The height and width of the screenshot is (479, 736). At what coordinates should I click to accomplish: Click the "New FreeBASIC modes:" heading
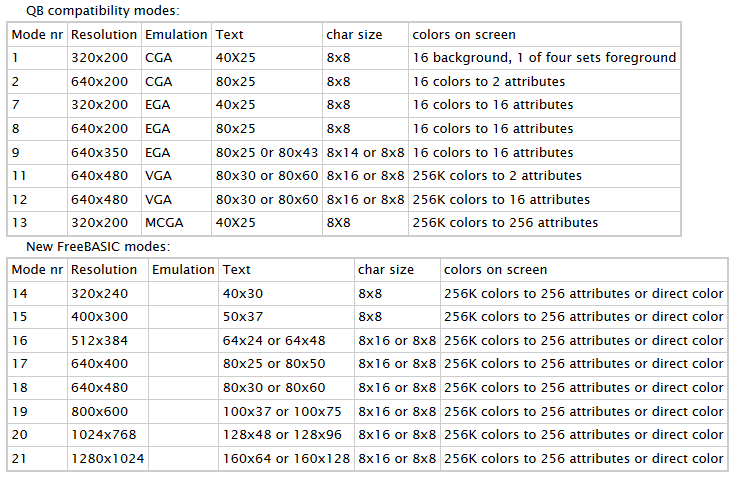(97, 246)
